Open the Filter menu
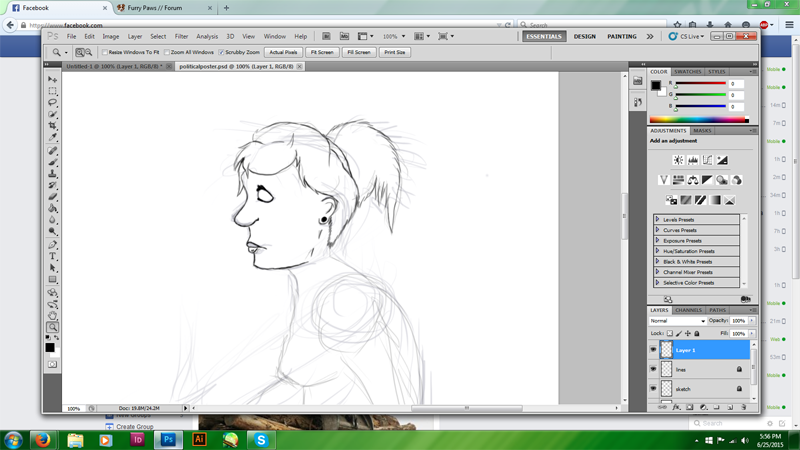Viewport: 800px width, 450px height. 181,36
